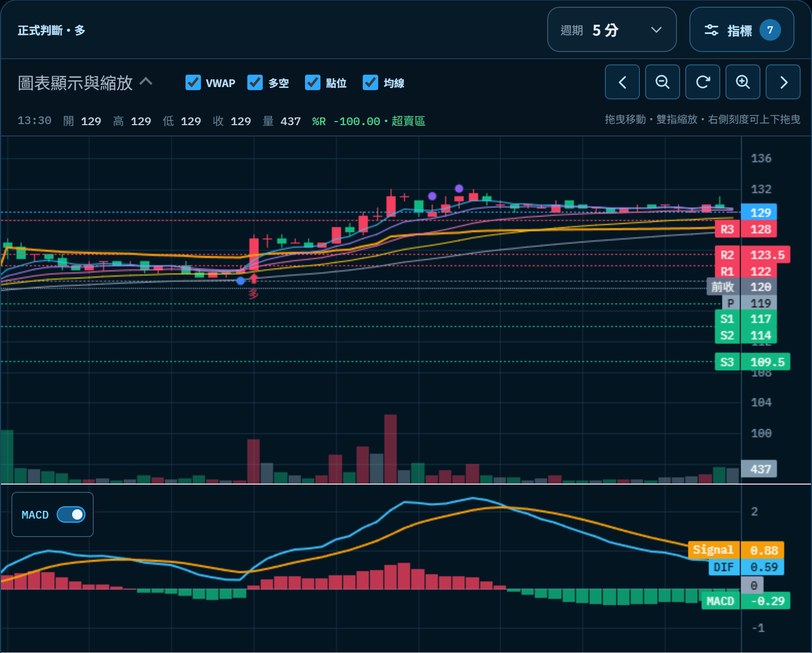Viewport: 812px width, 653px height.
Task: Click the %R -100.00 超賣區 readout
Action: coord(368,121)
